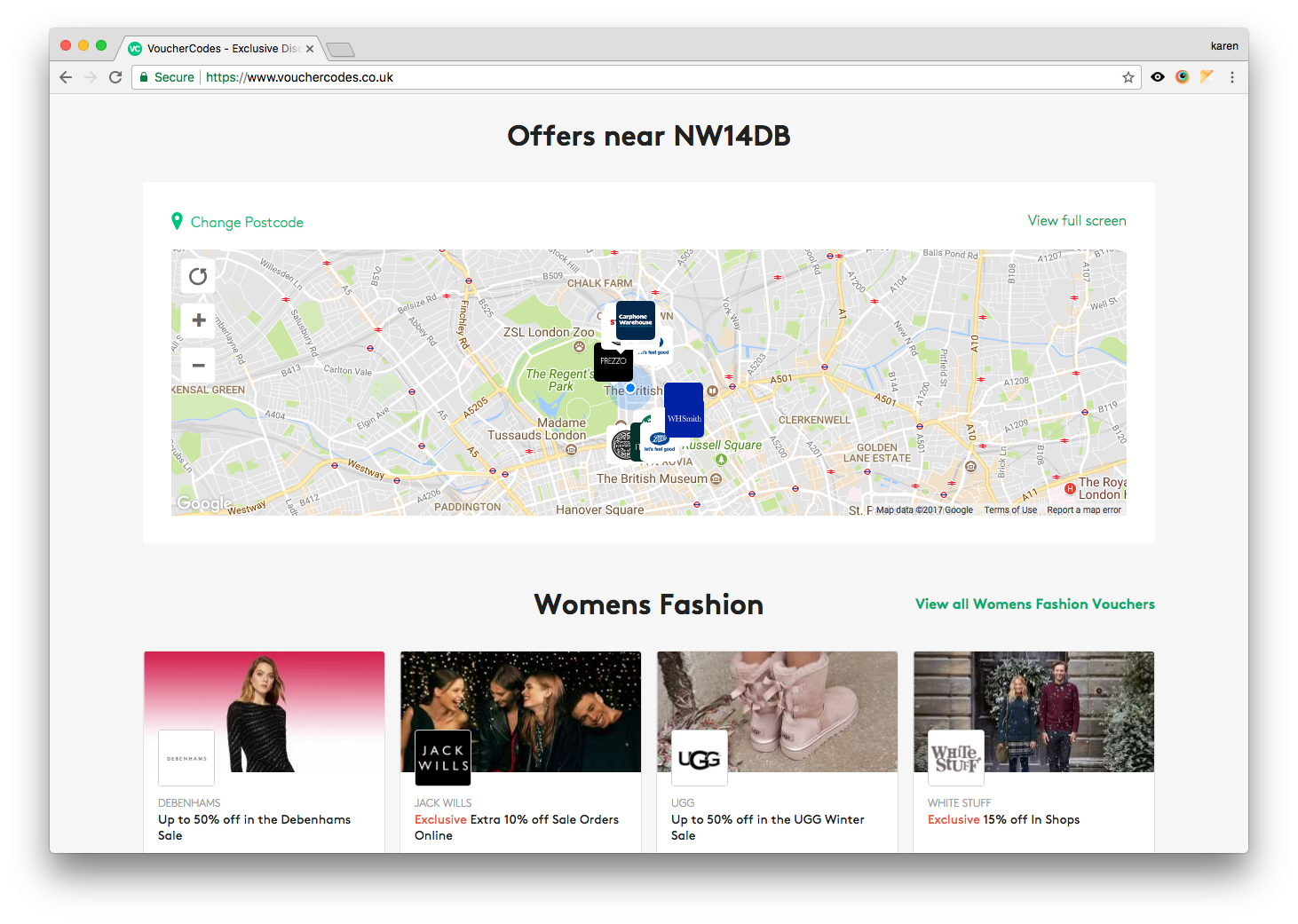This screenshot has height=924, width=1298.
Task: Bookmark this page with the star icon
Action: click(x=1128, y=77)
